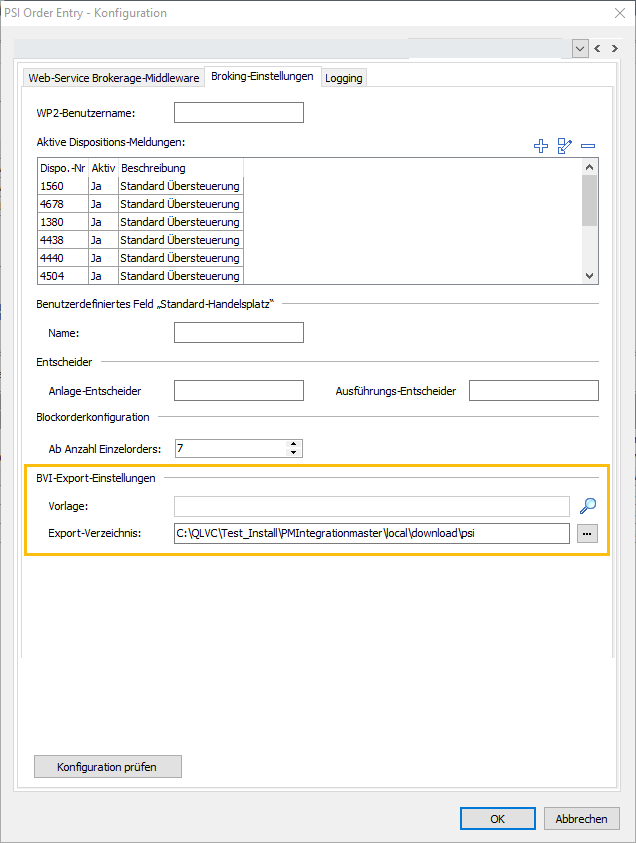
Task: Open the tab list dropdown arrow
Action: [580, 48]
